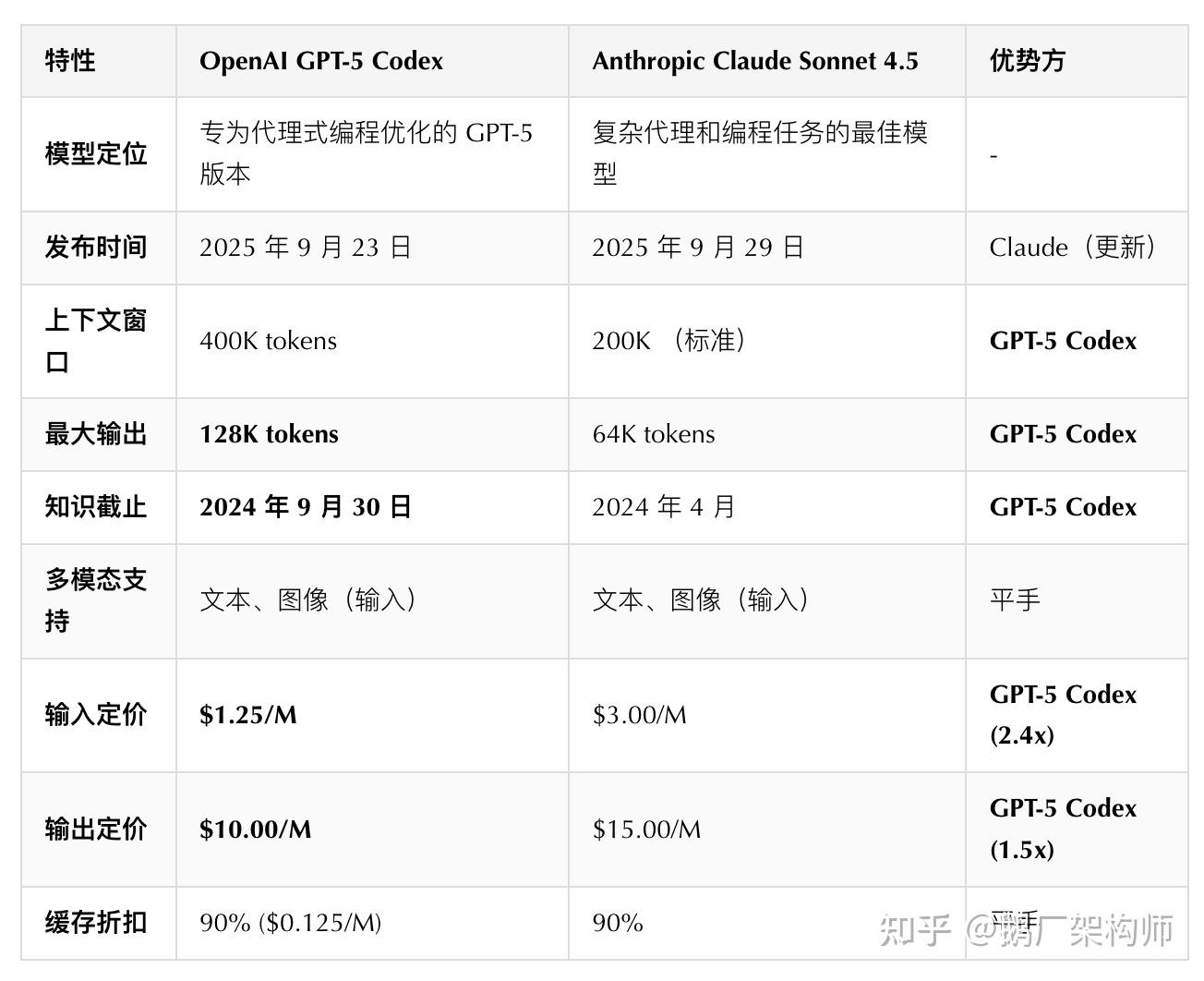
Task: Click the 64K tokens cell
Action: (653, 434)
